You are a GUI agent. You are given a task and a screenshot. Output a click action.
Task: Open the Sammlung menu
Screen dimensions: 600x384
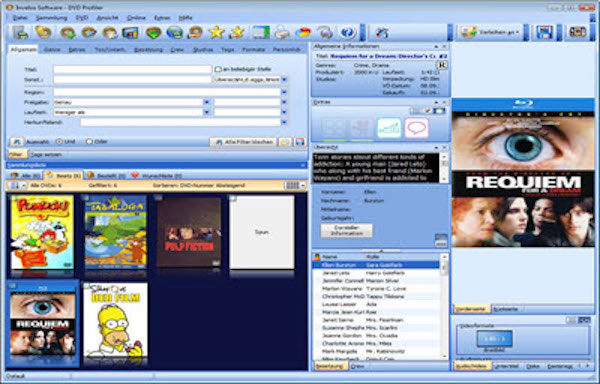pyautogui.click(x=51, y=18)
